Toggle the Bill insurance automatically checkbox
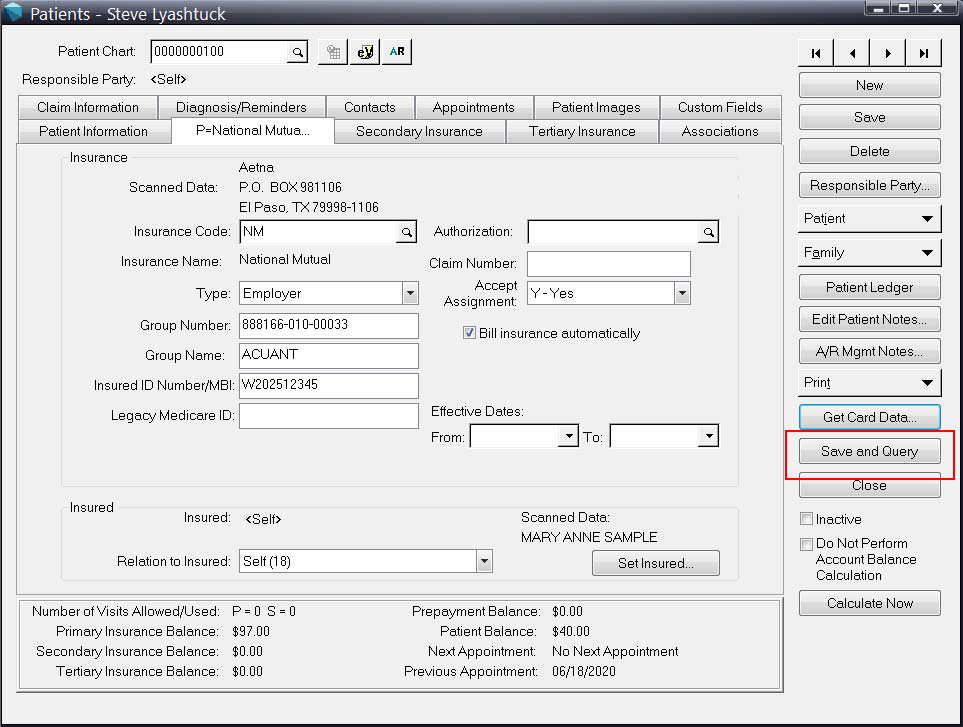 pyautogui.click(x=469, y=333)
